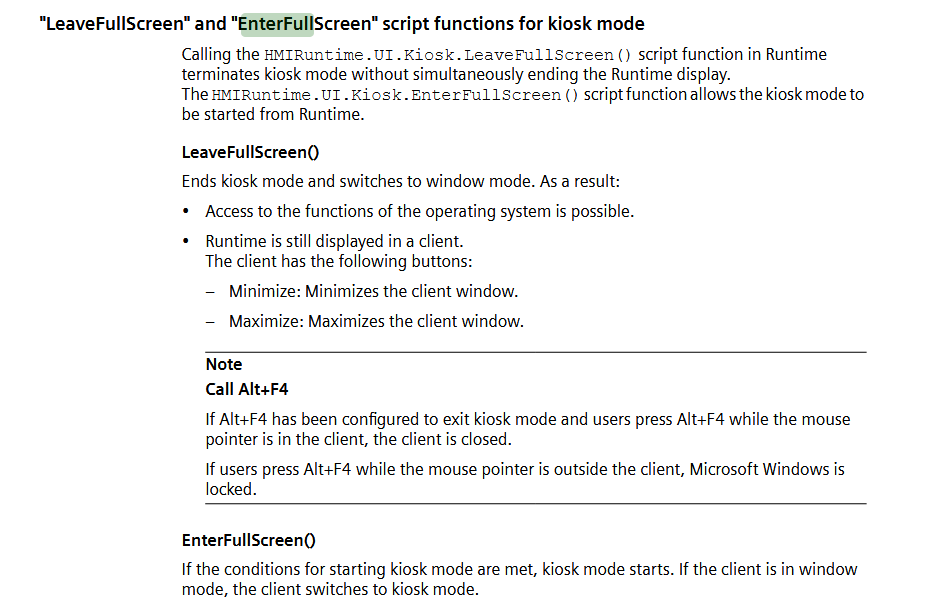This screenshot has width=927, height=614.
Task: Click "The client has the following buttons:" line
Action: coord(338,262)
